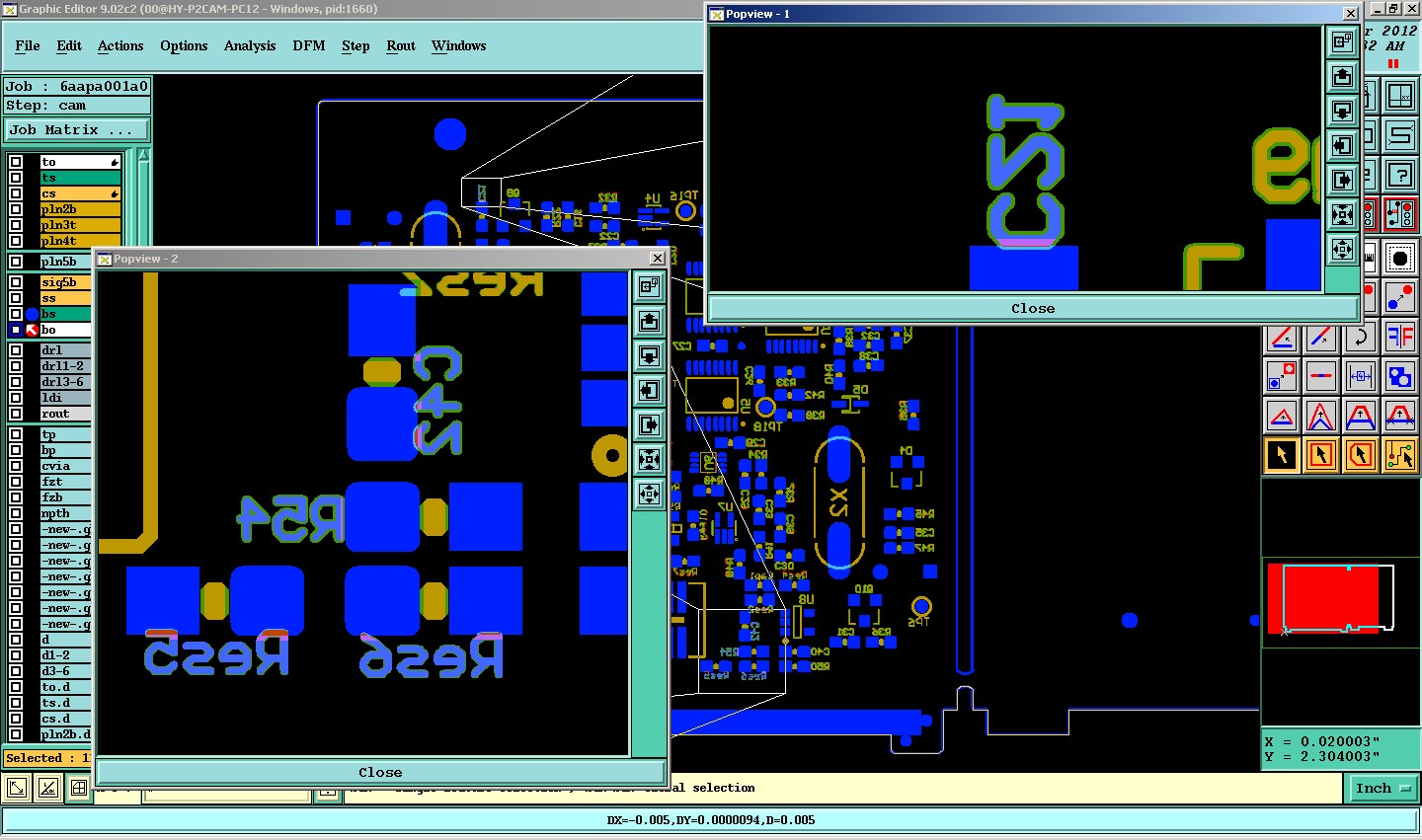Click Popview 1 pan right icon
The image size is (1422, 840).
1342,180
